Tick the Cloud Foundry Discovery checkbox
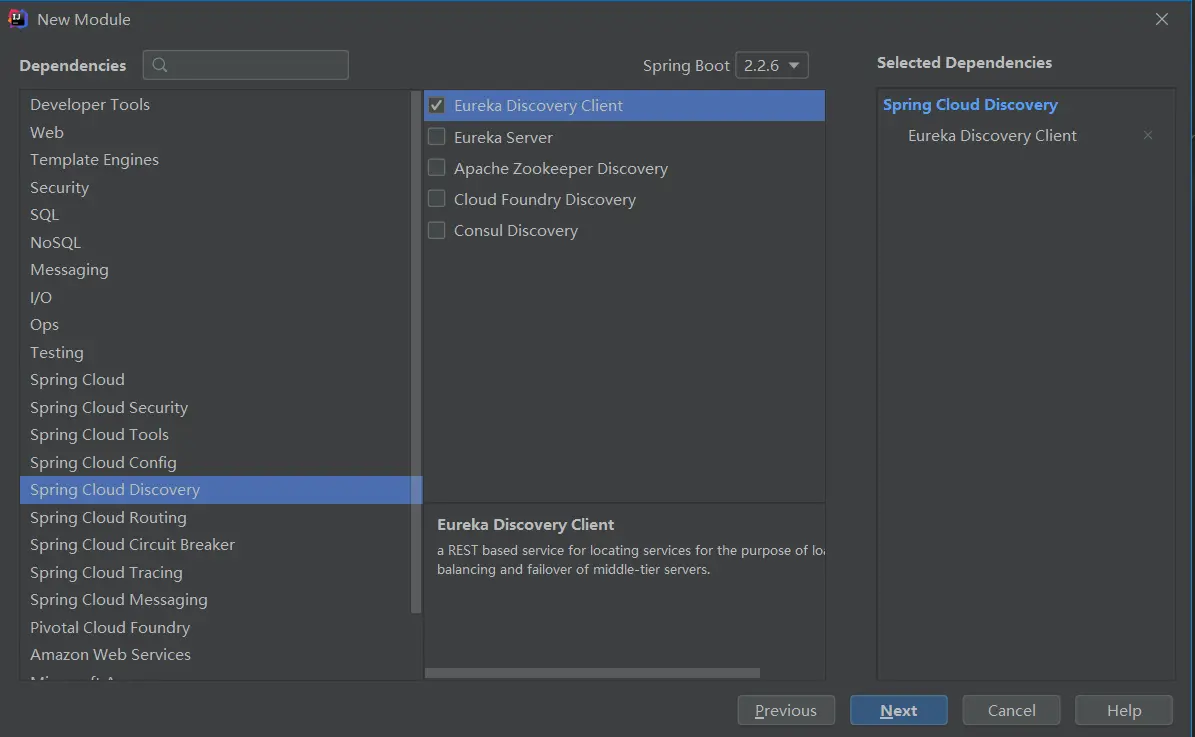The width and height of the screenshot is (1195, 737). click(x=437, y=199)
